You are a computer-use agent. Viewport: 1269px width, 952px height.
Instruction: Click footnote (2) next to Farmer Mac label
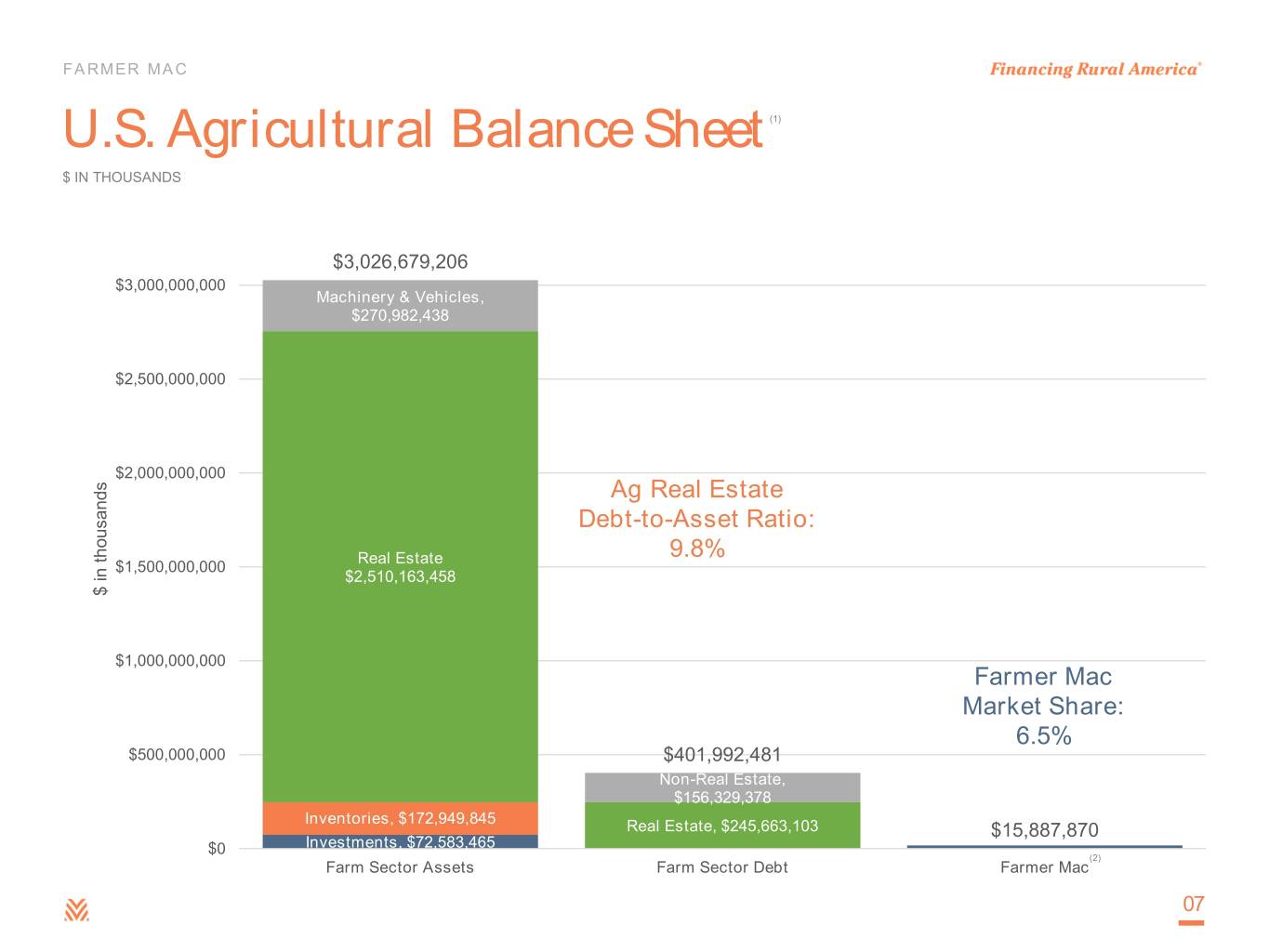pyautogui.click(x=1095, y=858)
